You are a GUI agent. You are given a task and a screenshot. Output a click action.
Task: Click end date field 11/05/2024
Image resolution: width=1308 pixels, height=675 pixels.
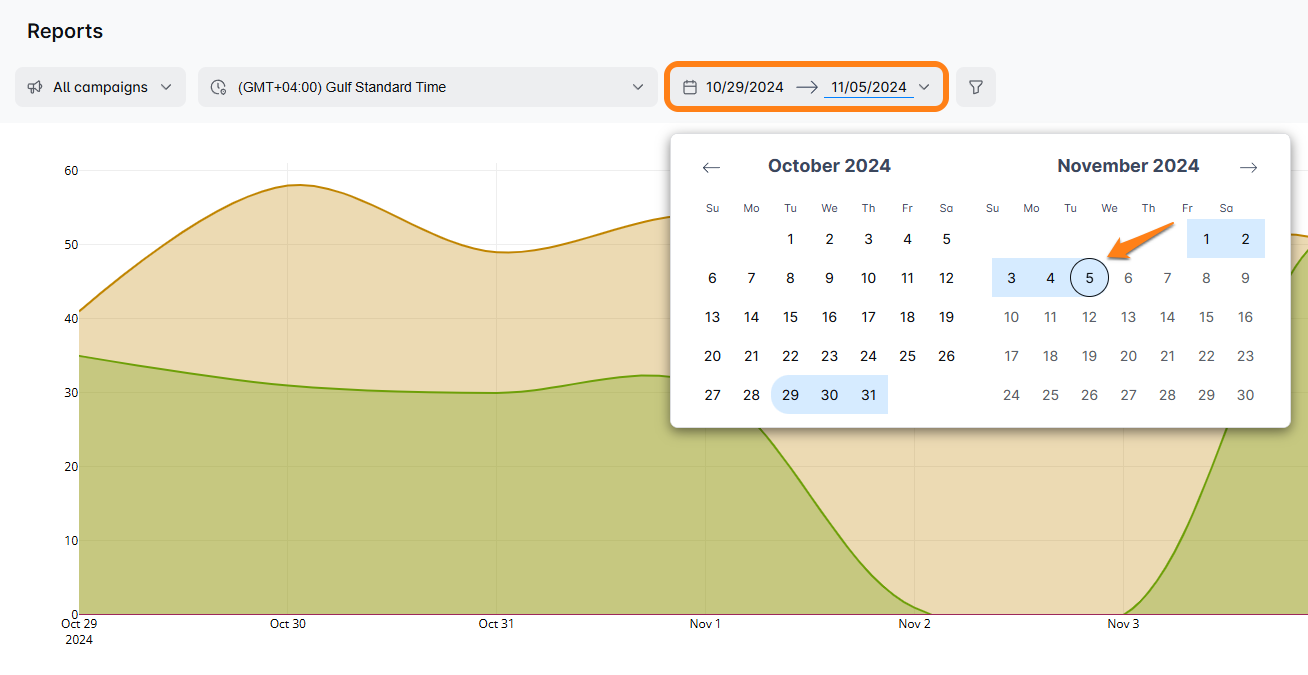point(868,87)
